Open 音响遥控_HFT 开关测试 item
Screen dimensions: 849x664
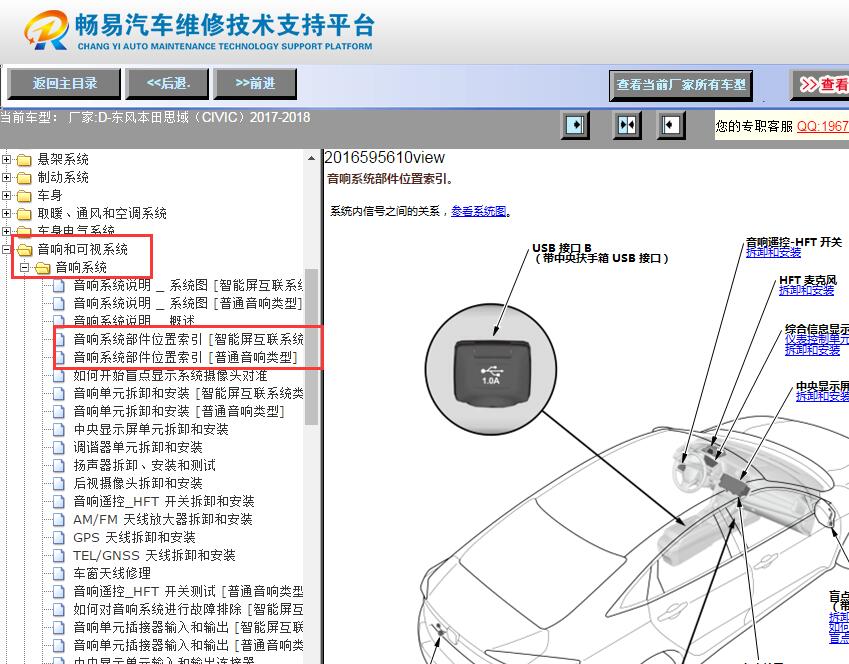click(x=188, y=591)
